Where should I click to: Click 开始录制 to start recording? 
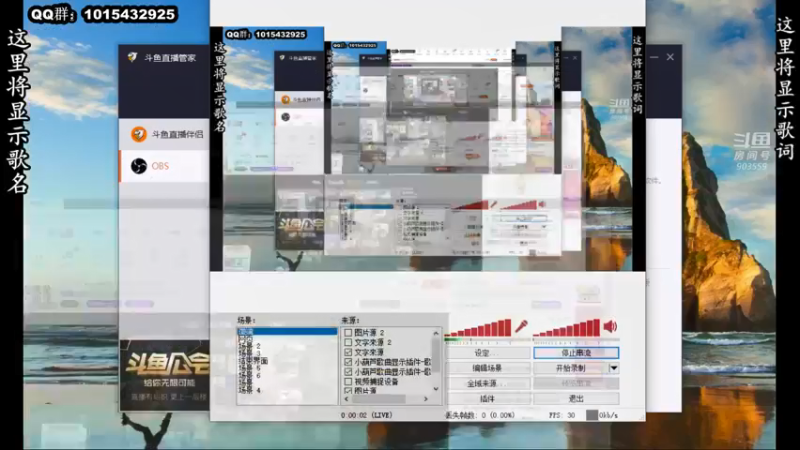[x=571, y=368]
